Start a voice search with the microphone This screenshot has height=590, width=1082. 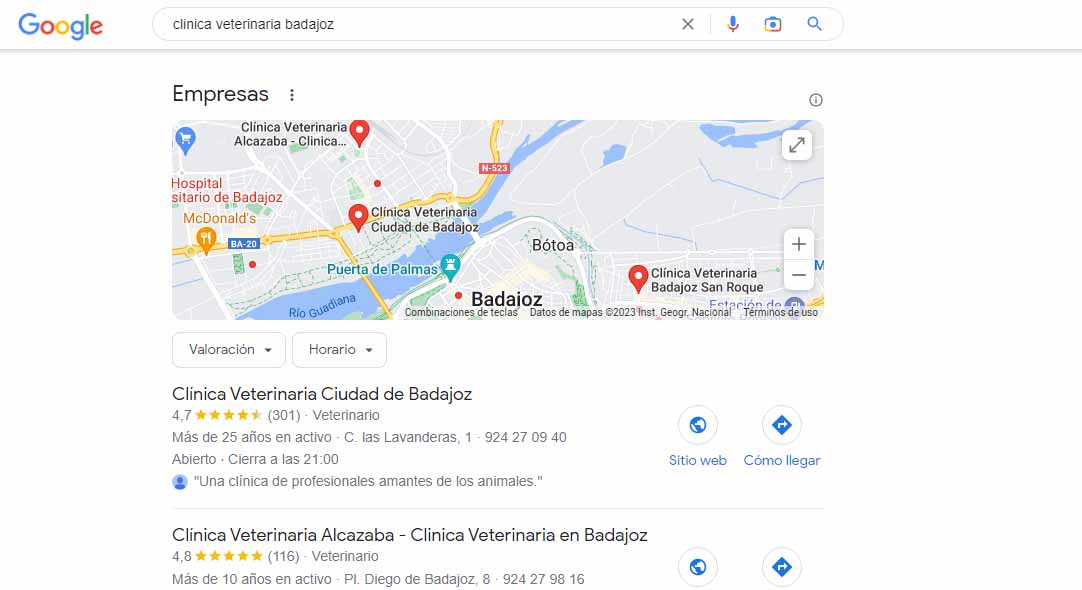pos(733,24)
